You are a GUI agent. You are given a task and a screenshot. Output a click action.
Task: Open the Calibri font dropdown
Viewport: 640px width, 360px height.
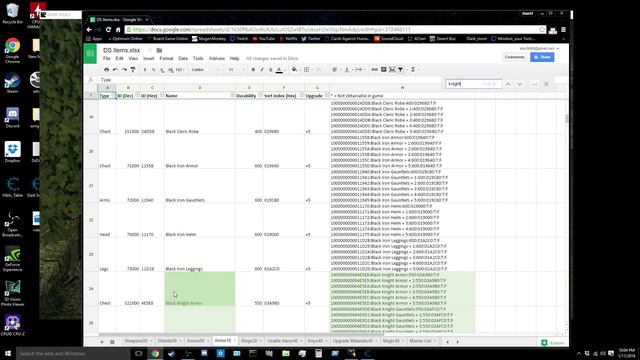coord(205,70)
